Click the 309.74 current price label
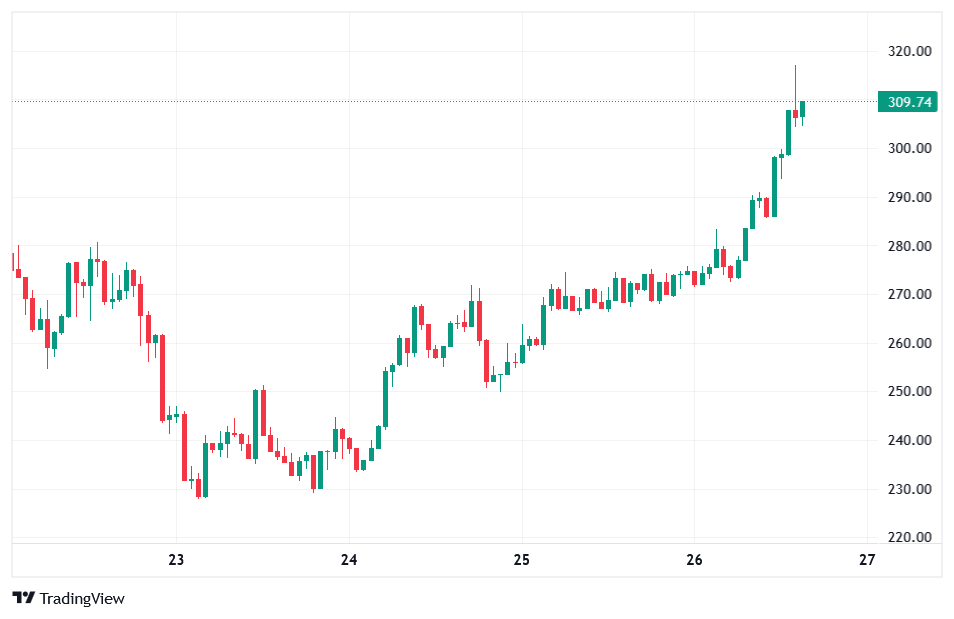 coord(909,102)
